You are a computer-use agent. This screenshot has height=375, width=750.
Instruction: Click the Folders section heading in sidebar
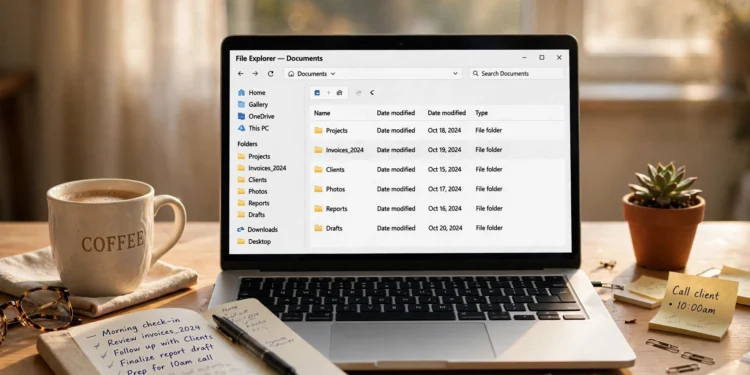[247, 144]
